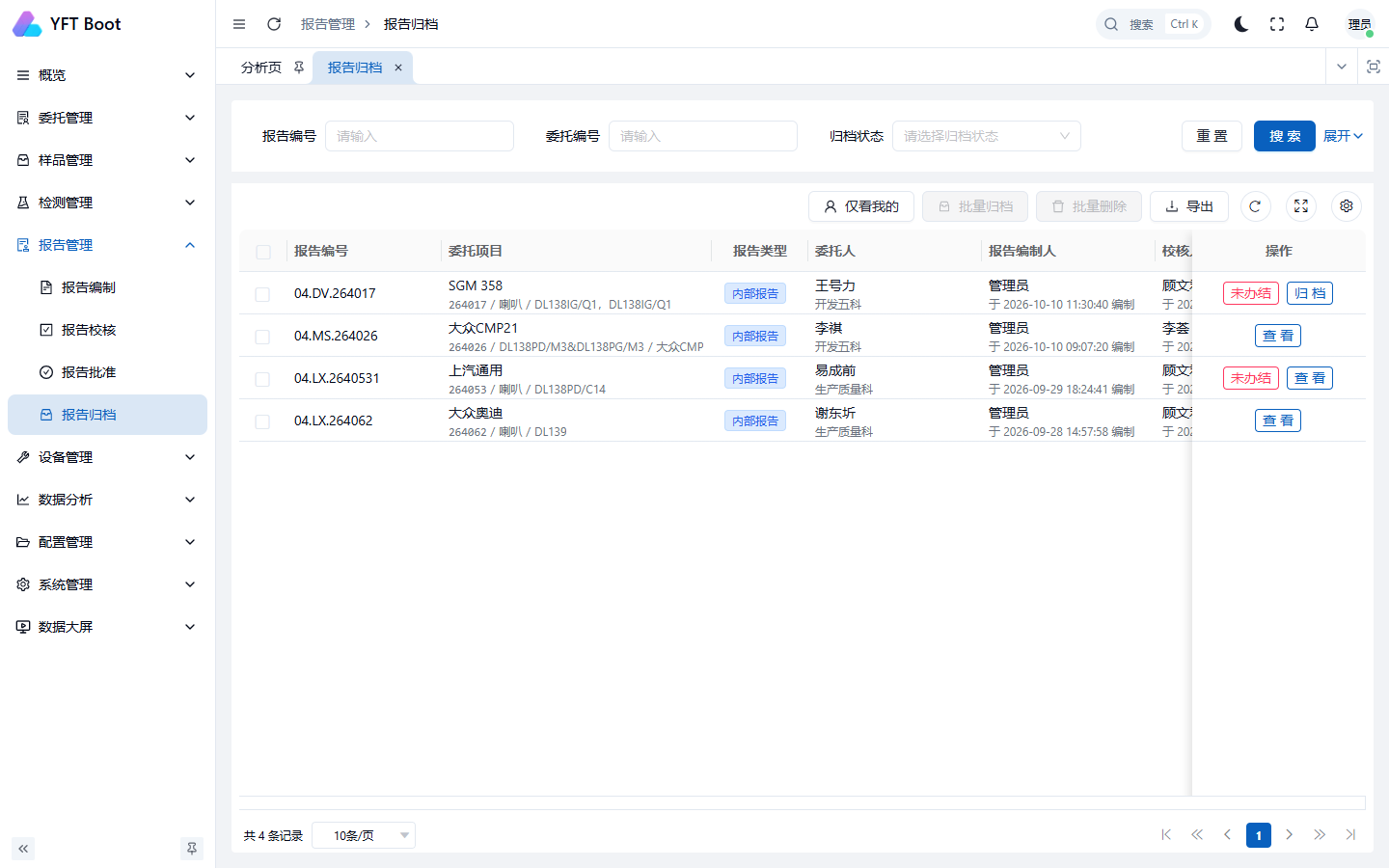This screenshot has height=868, width=1389.
Task: Check the row 04.MS.264026 checkbox
Action: (x=262, y=337)
